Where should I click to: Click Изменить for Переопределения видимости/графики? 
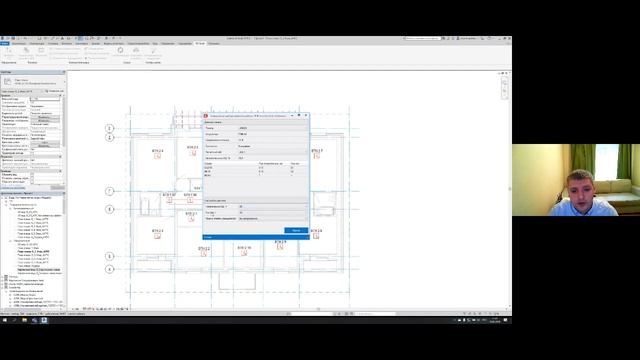tap(45, 117)
